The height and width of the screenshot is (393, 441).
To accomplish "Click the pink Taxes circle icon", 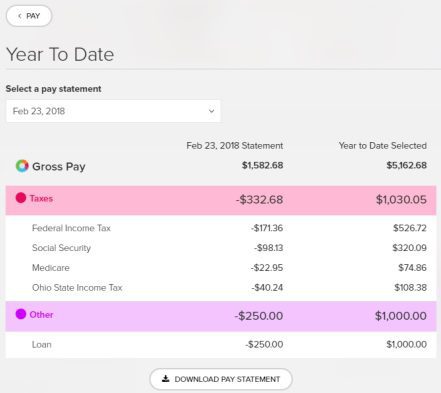I will (x=21, y=198).
